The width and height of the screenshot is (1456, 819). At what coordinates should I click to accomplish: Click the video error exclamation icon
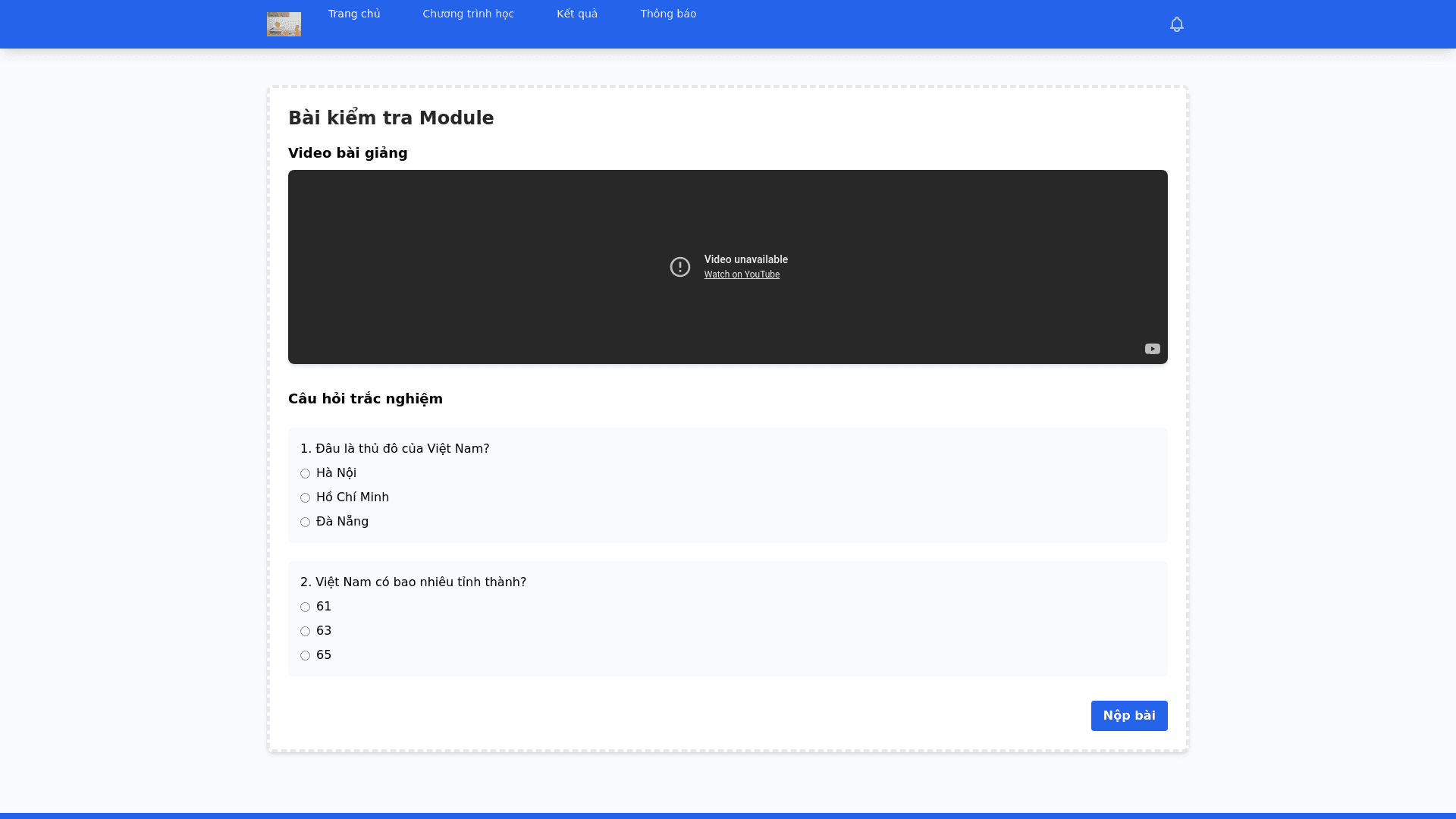pyautogui.click(x=680, y=267)
